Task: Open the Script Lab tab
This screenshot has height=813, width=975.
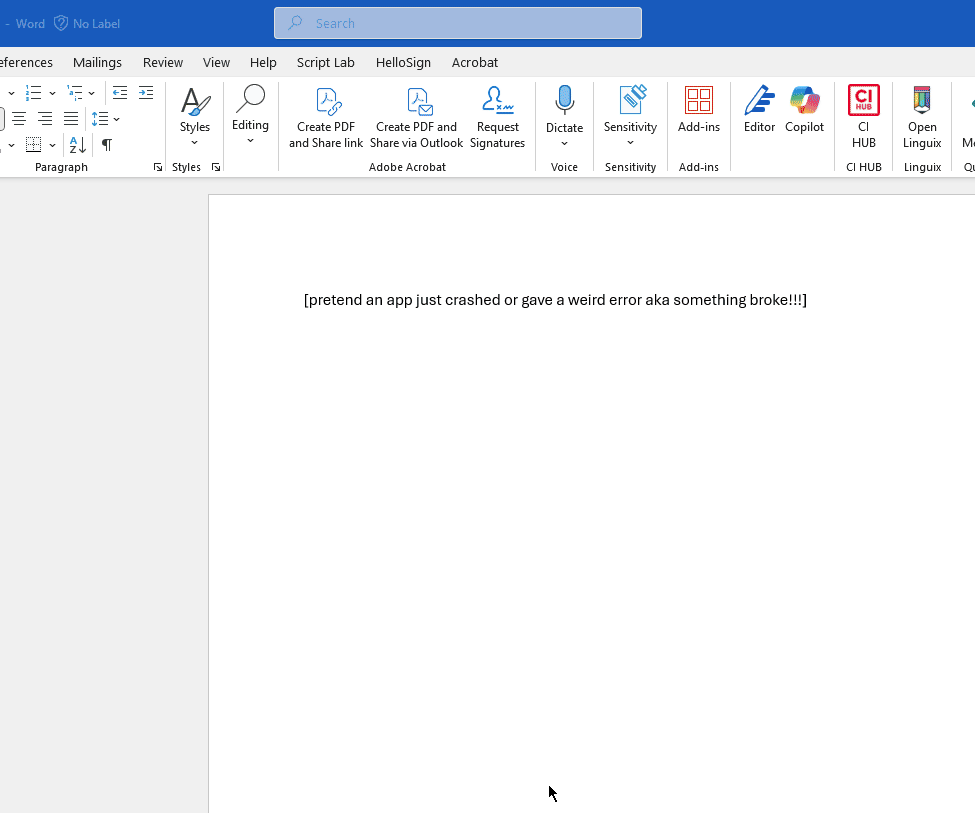Action: pyautogui.click(x=326, y=63)
